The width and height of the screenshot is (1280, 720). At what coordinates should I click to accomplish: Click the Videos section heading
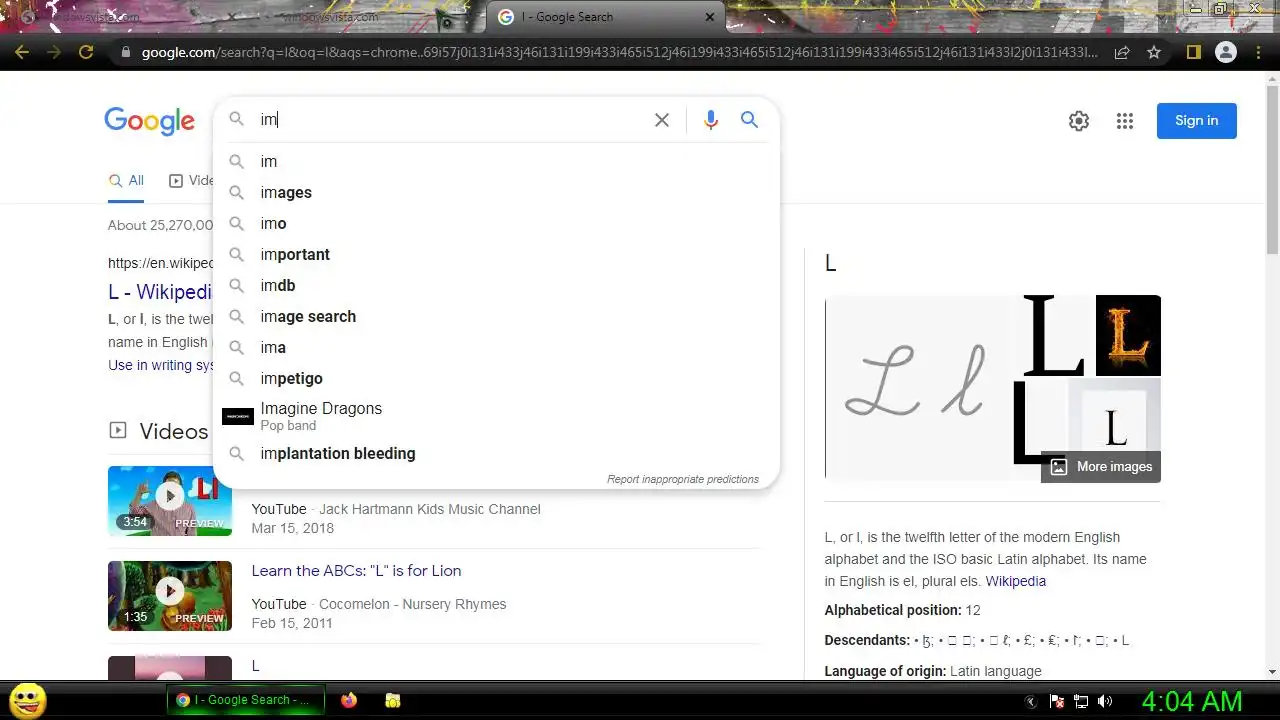(174, 431)
